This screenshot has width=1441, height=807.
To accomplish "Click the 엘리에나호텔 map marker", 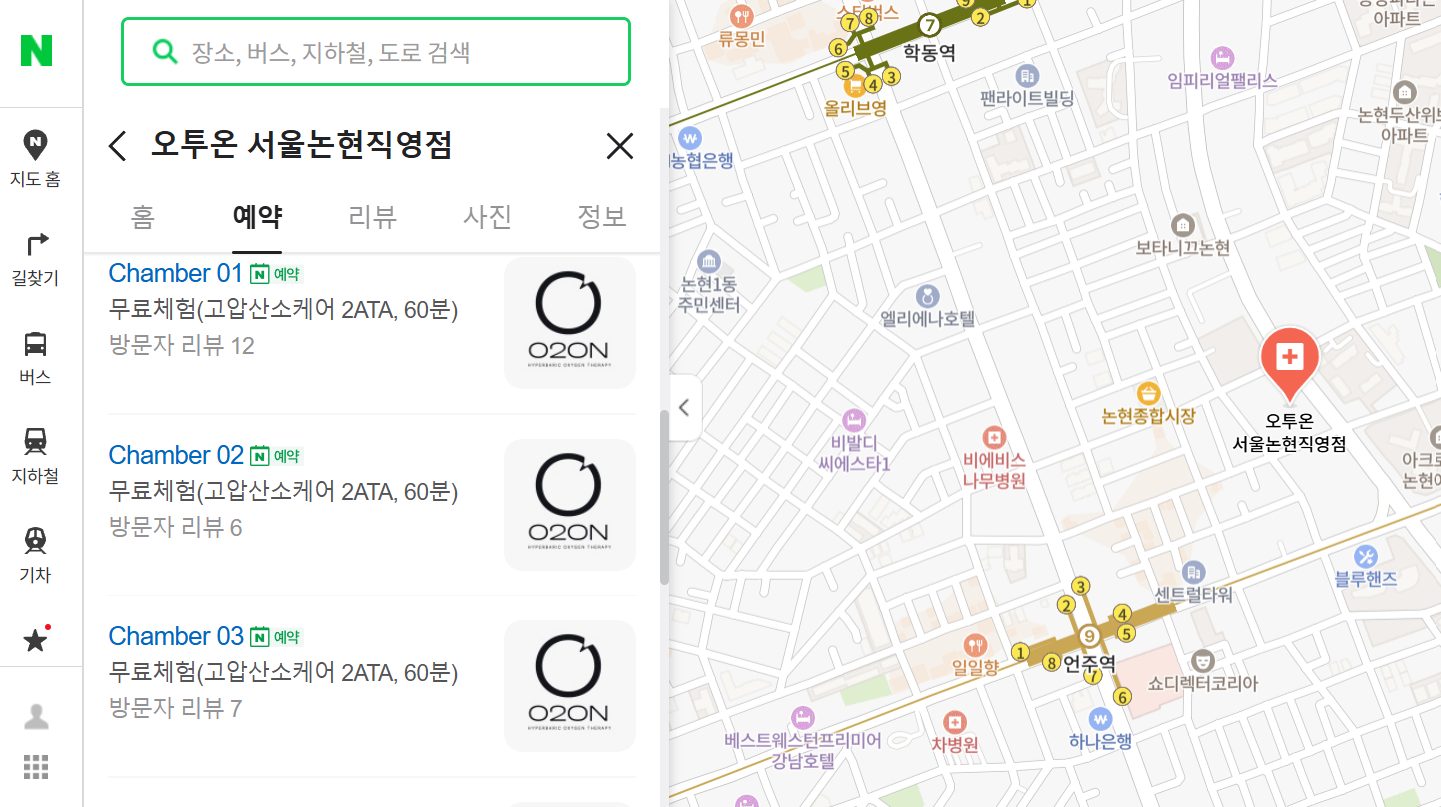I will click(x=928, y=296).
